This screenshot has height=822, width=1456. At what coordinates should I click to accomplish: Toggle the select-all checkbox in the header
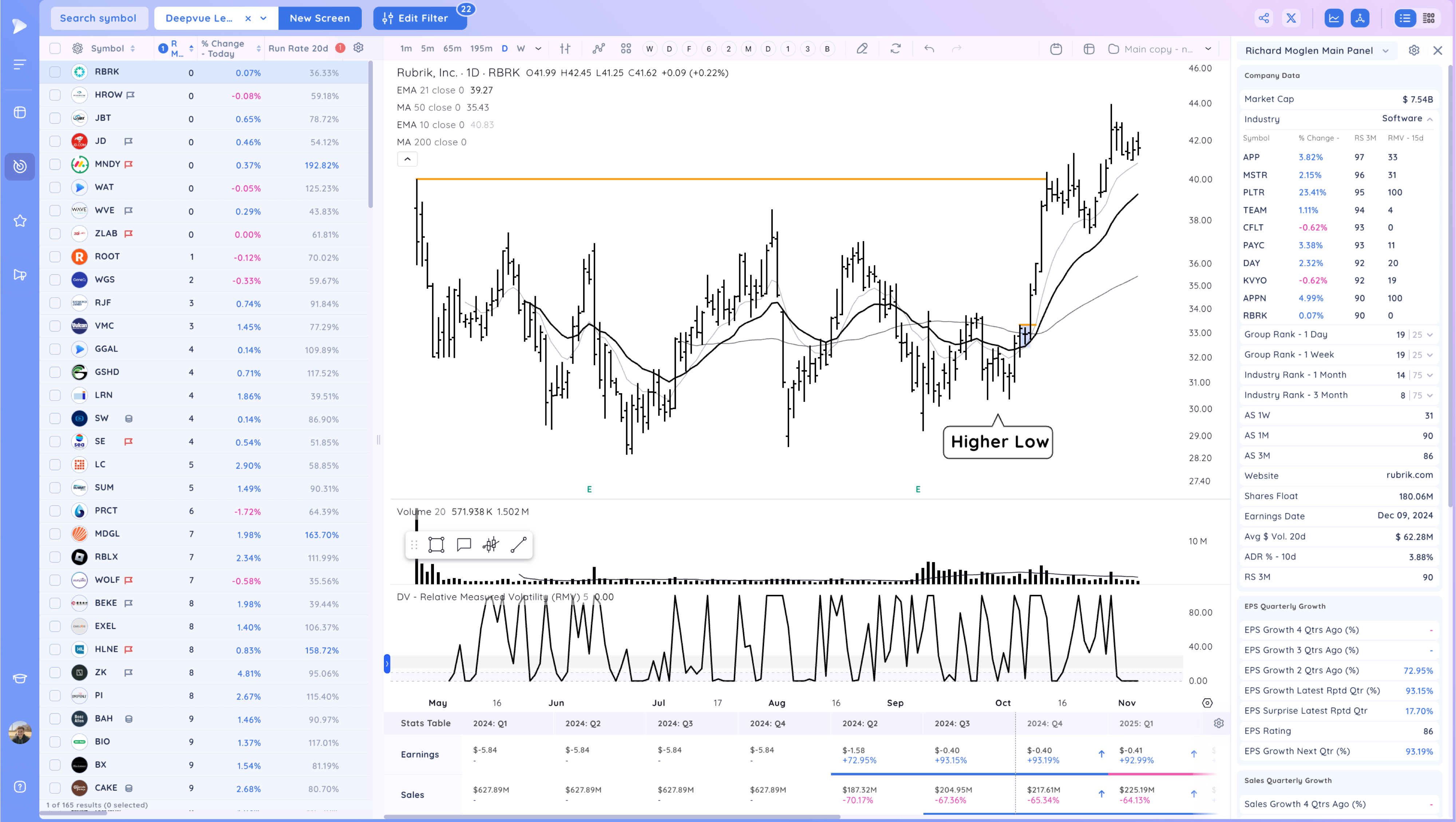(55, 49)
